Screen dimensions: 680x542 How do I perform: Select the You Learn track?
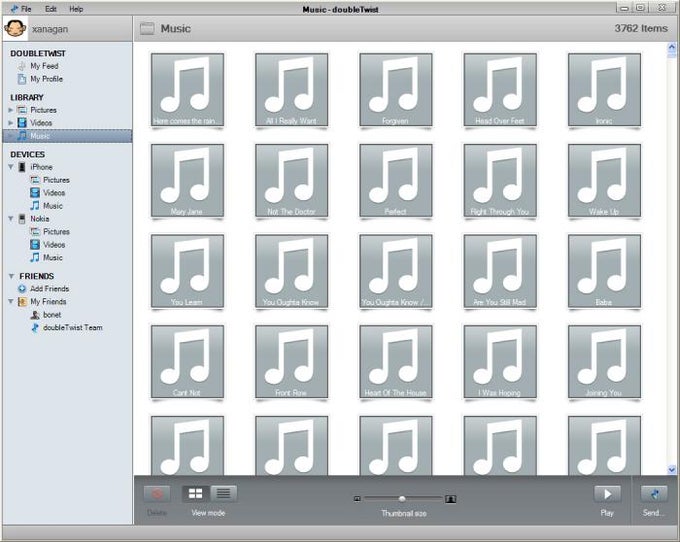[187, 271]
